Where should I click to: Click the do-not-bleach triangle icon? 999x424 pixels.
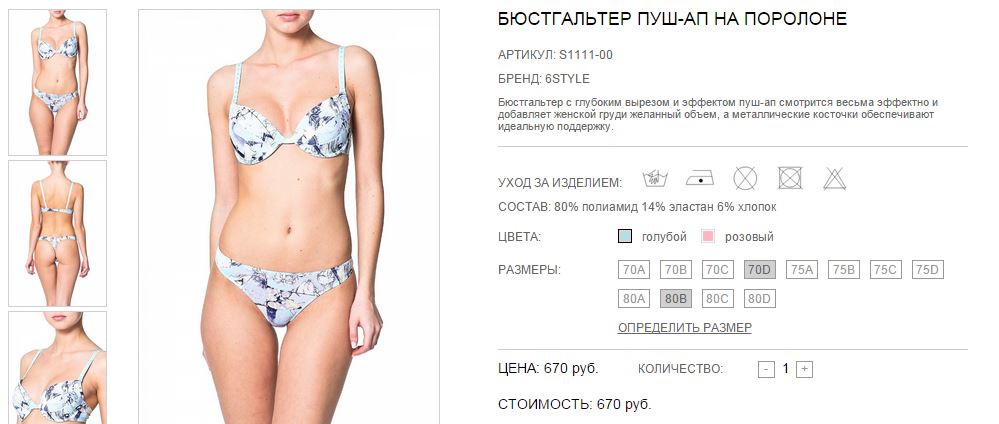click(x=834, y=179)
